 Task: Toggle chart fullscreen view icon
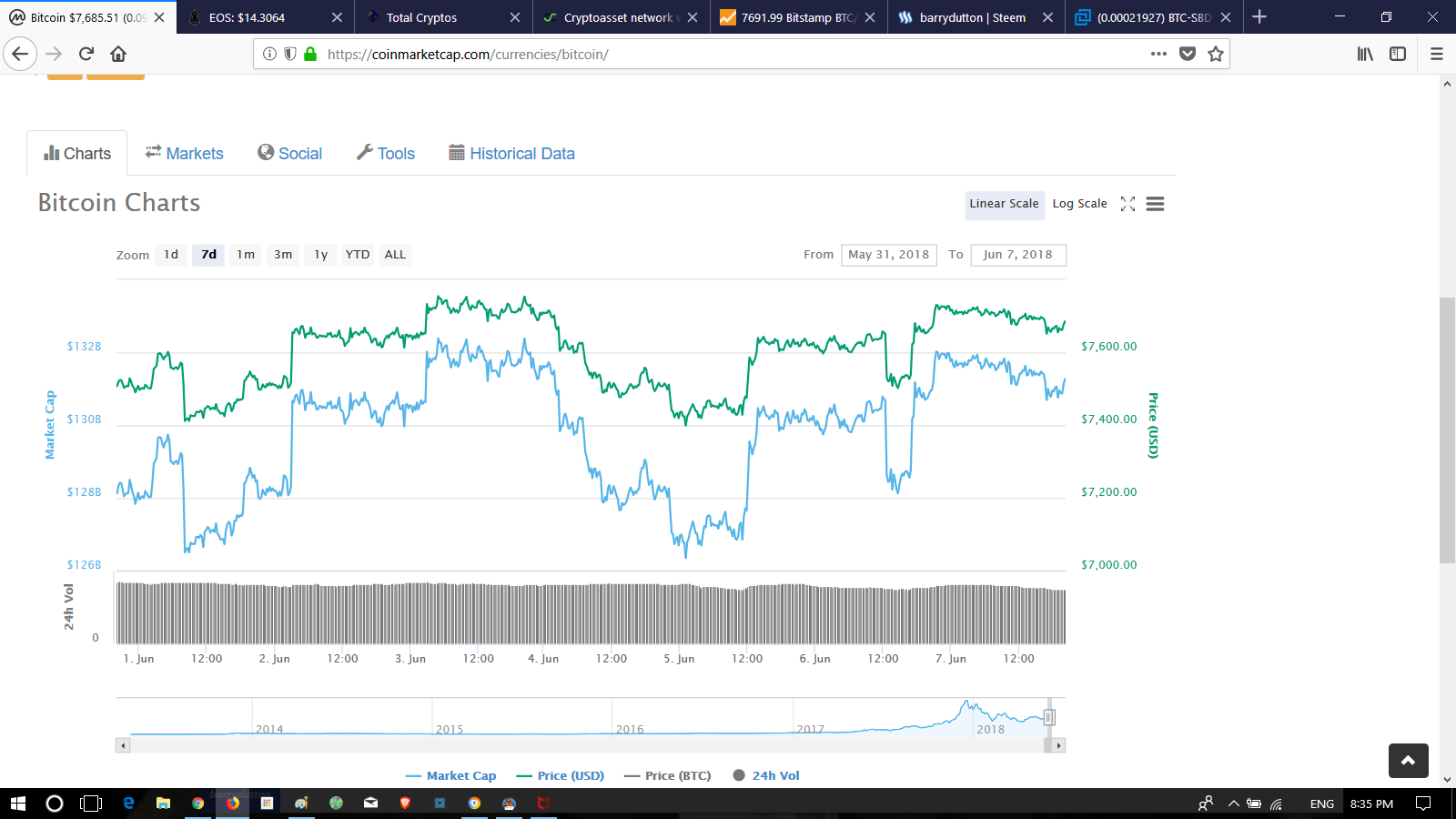coord(1127,204)
